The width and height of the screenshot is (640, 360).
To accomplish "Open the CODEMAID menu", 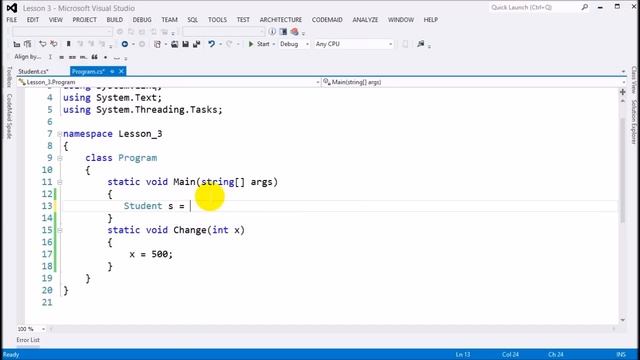I will pos(327,20).
